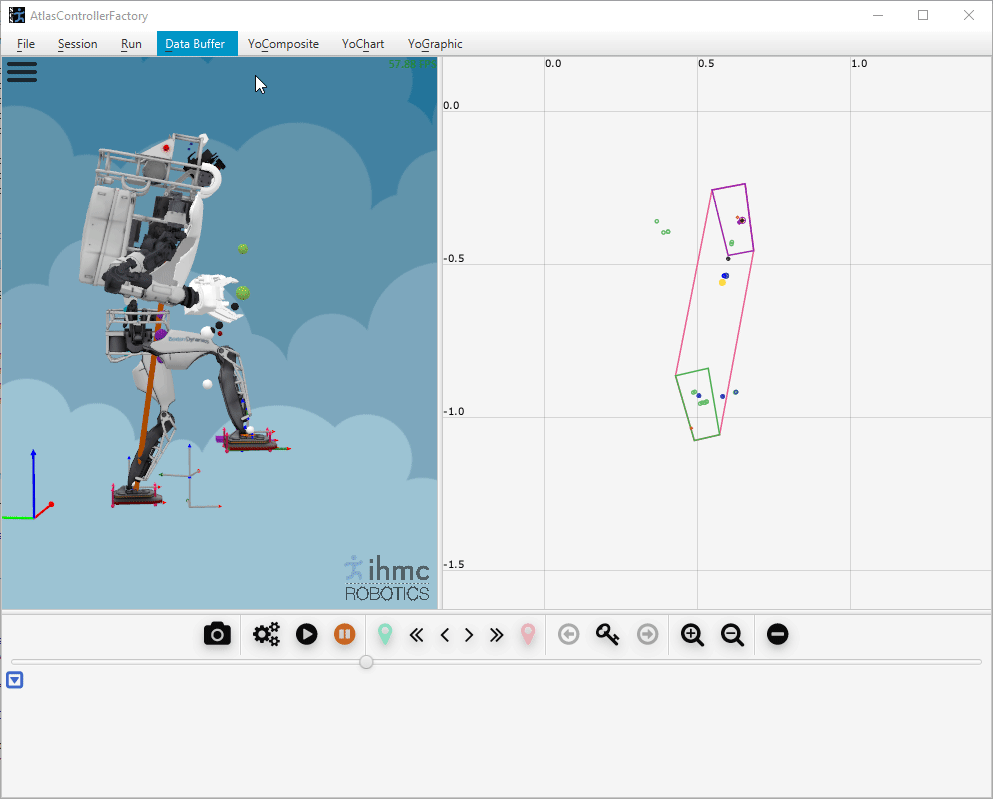The width and height of the screenshot is (993, 799).
Task: Jump to buffer start with double left chevrons
Action: click(416, 634)
